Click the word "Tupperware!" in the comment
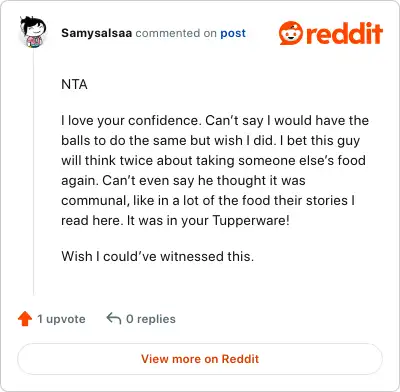Screen dimensions: 400x392 pos(251,221)
